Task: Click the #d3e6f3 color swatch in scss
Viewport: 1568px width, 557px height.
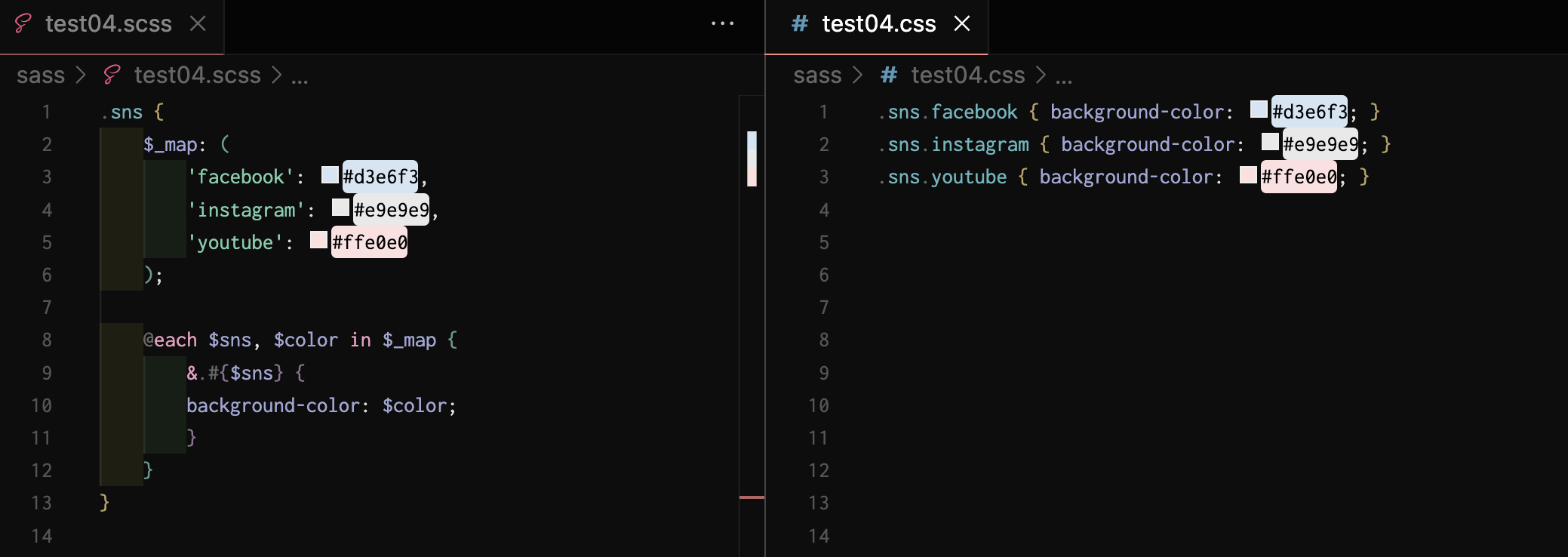Action: point(330,174)
